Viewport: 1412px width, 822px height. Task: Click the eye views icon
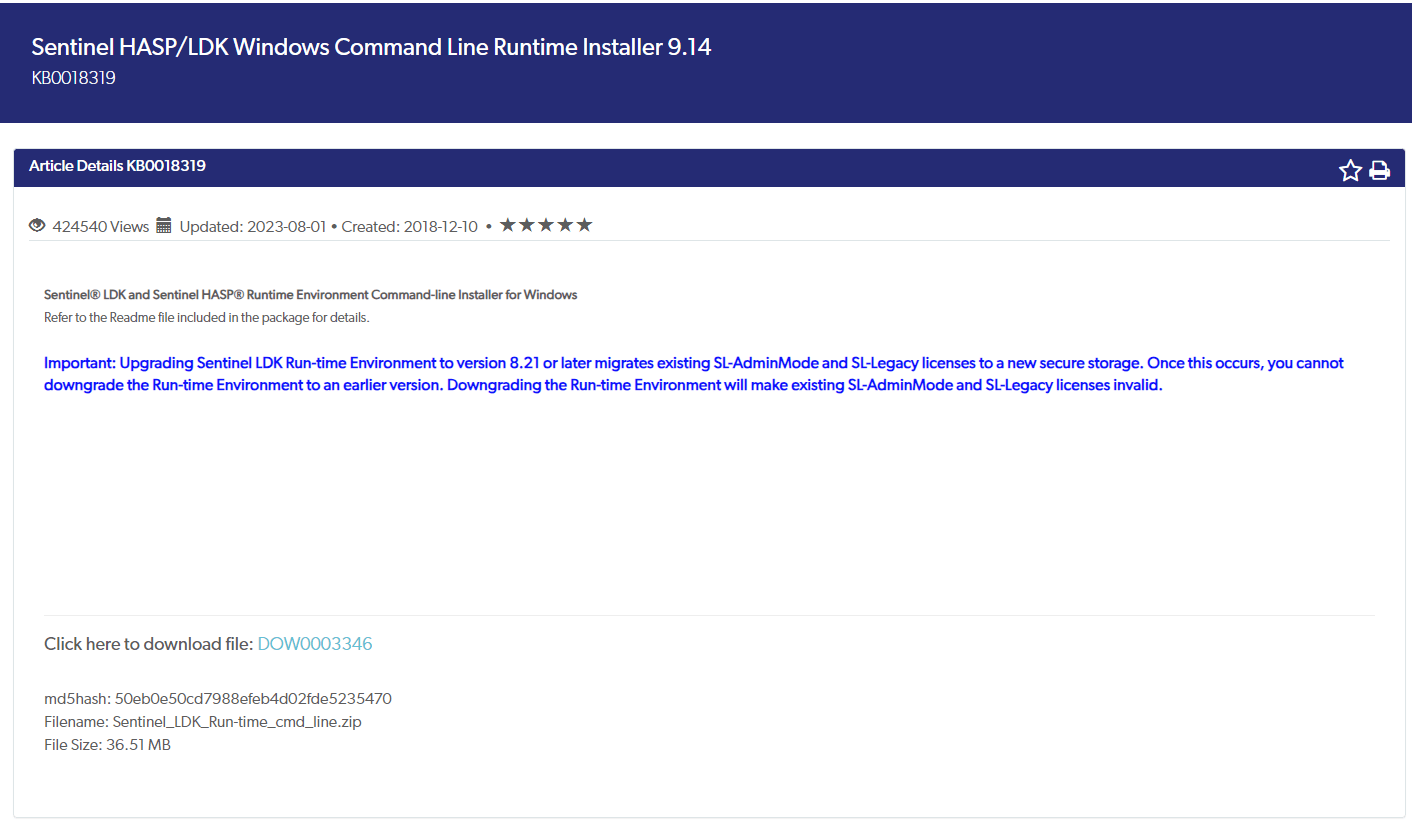pyautogui.click(x=38, y=226)
